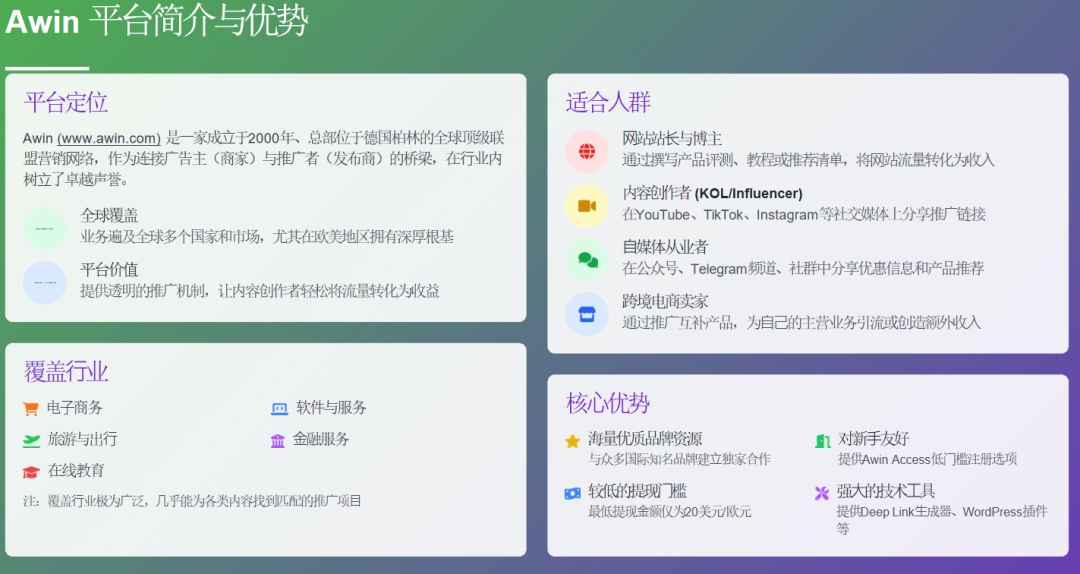Click description mentioning Deep Link生成器

(x=942, y=520)
